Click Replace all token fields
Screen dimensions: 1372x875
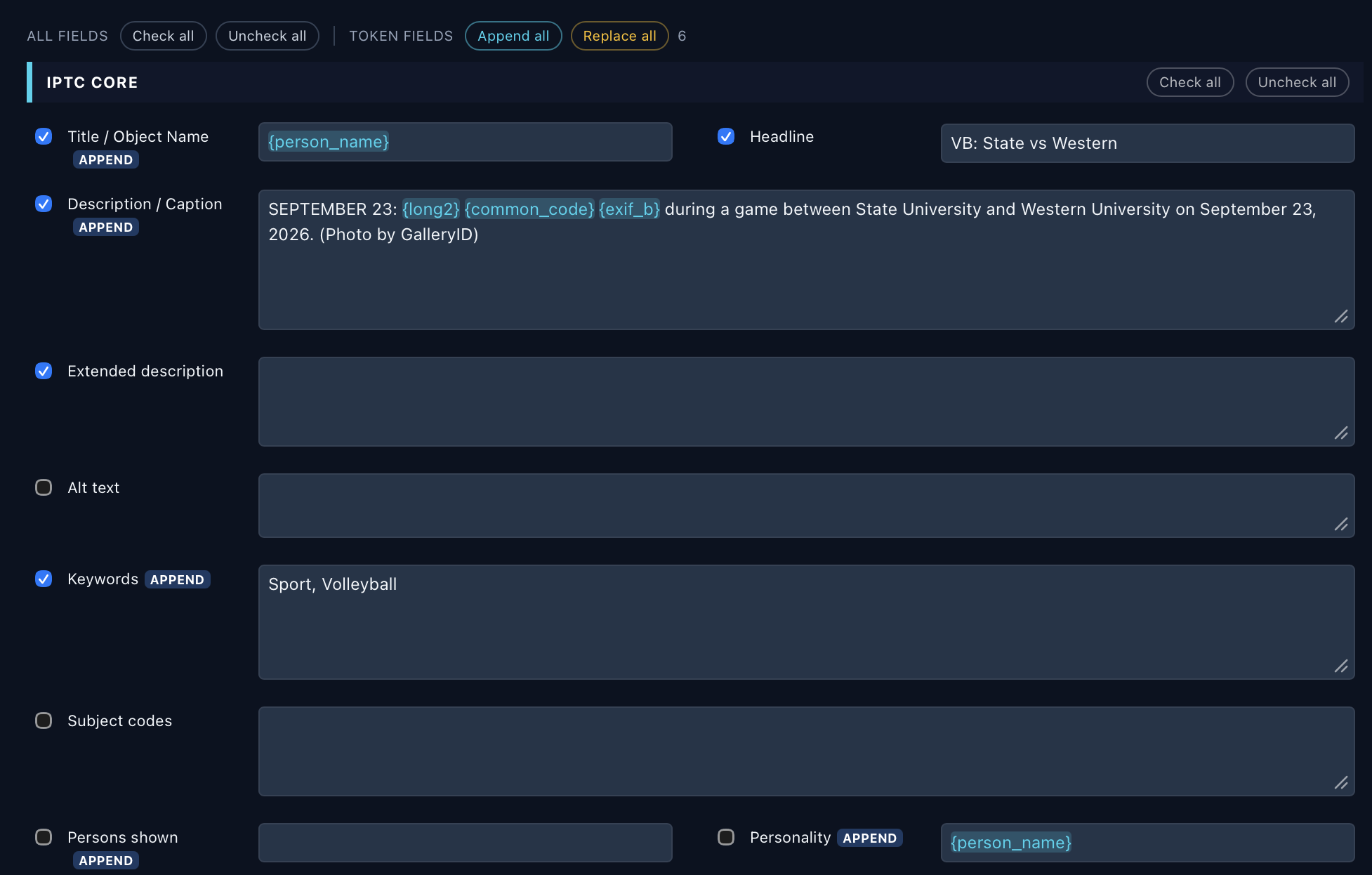click(x=619, y=36)
